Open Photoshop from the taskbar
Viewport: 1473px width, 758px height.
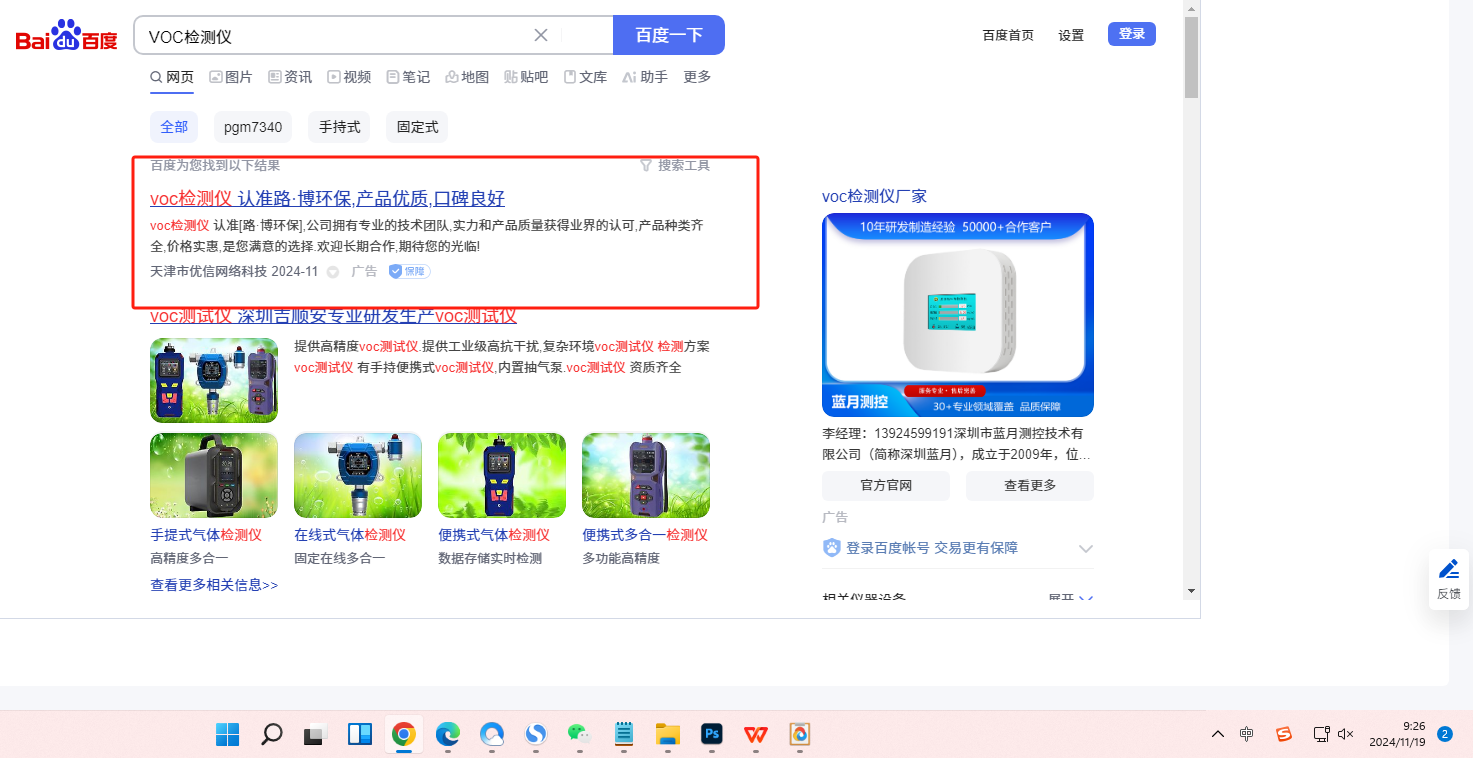(712, 735)
